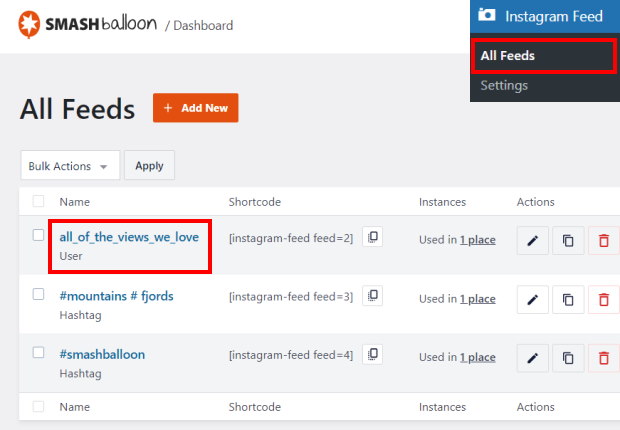Viewport: 620px width, 430px height.
Task: View instances link for feed=2 row
Action: (x=478, y=240)
